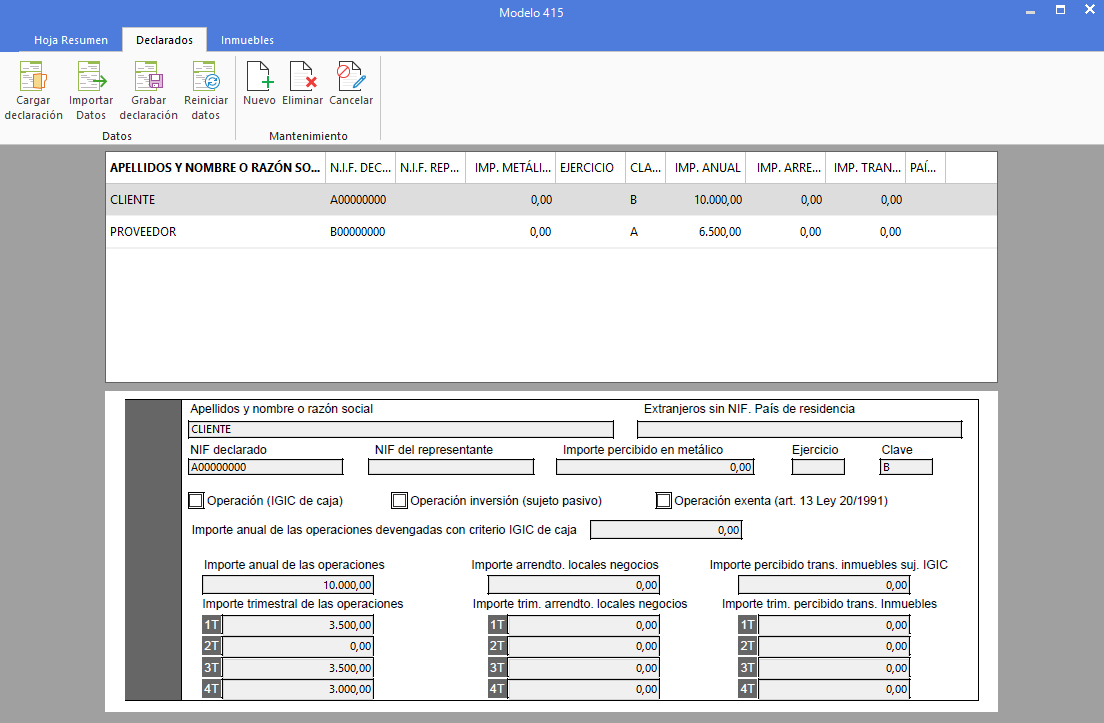Check Operación exenta (art. 13 Ley 20/1991)
Image resolution: width=1104 pixels, height=723 pixels.
pyautogui.click(x=663, y=500)
